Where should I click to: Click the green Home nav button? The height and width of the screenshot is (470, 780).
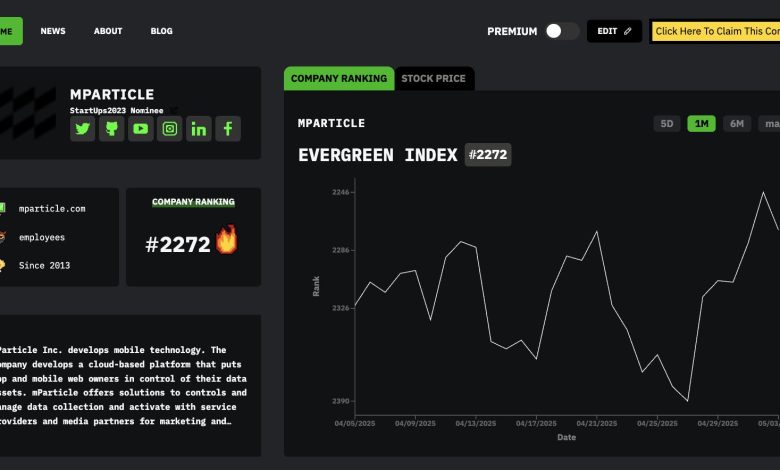point(10,31)
